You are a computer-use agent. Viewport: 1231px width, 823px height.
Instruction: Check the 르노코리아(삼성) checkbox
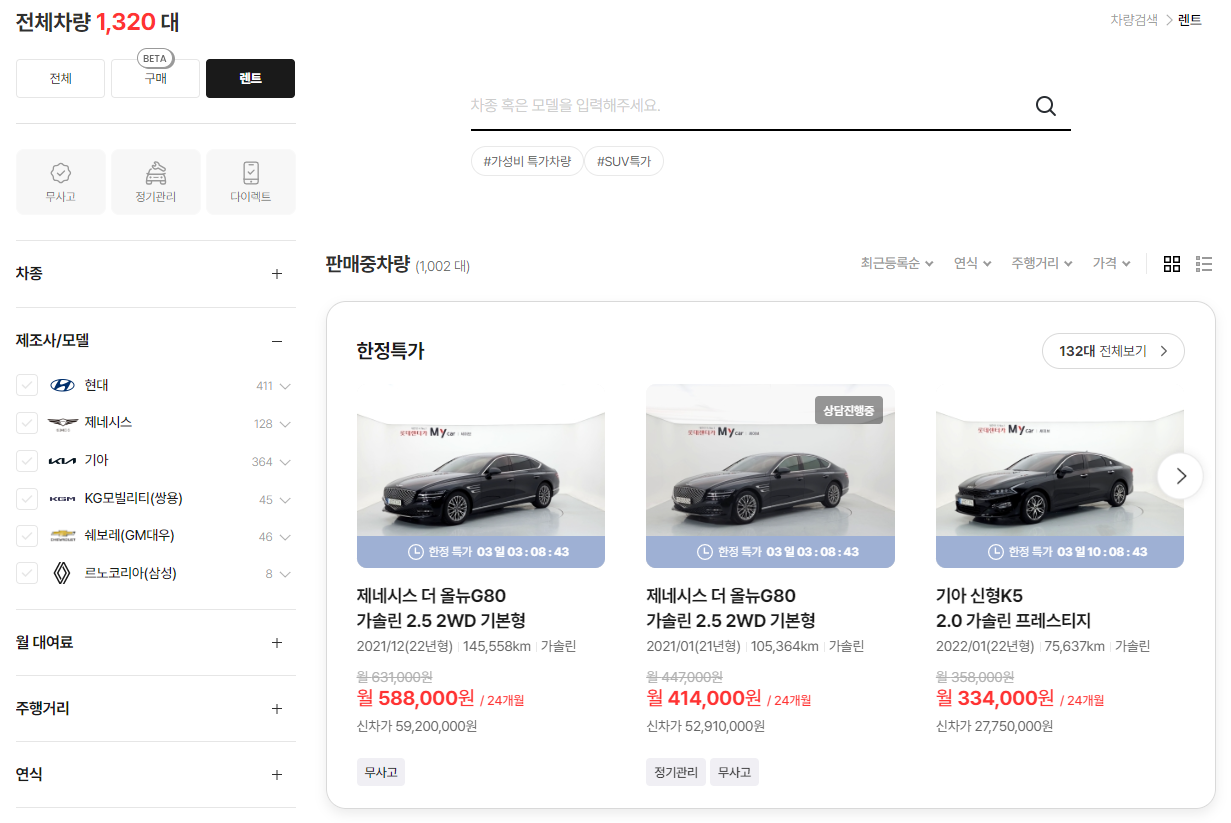(27, 573)
